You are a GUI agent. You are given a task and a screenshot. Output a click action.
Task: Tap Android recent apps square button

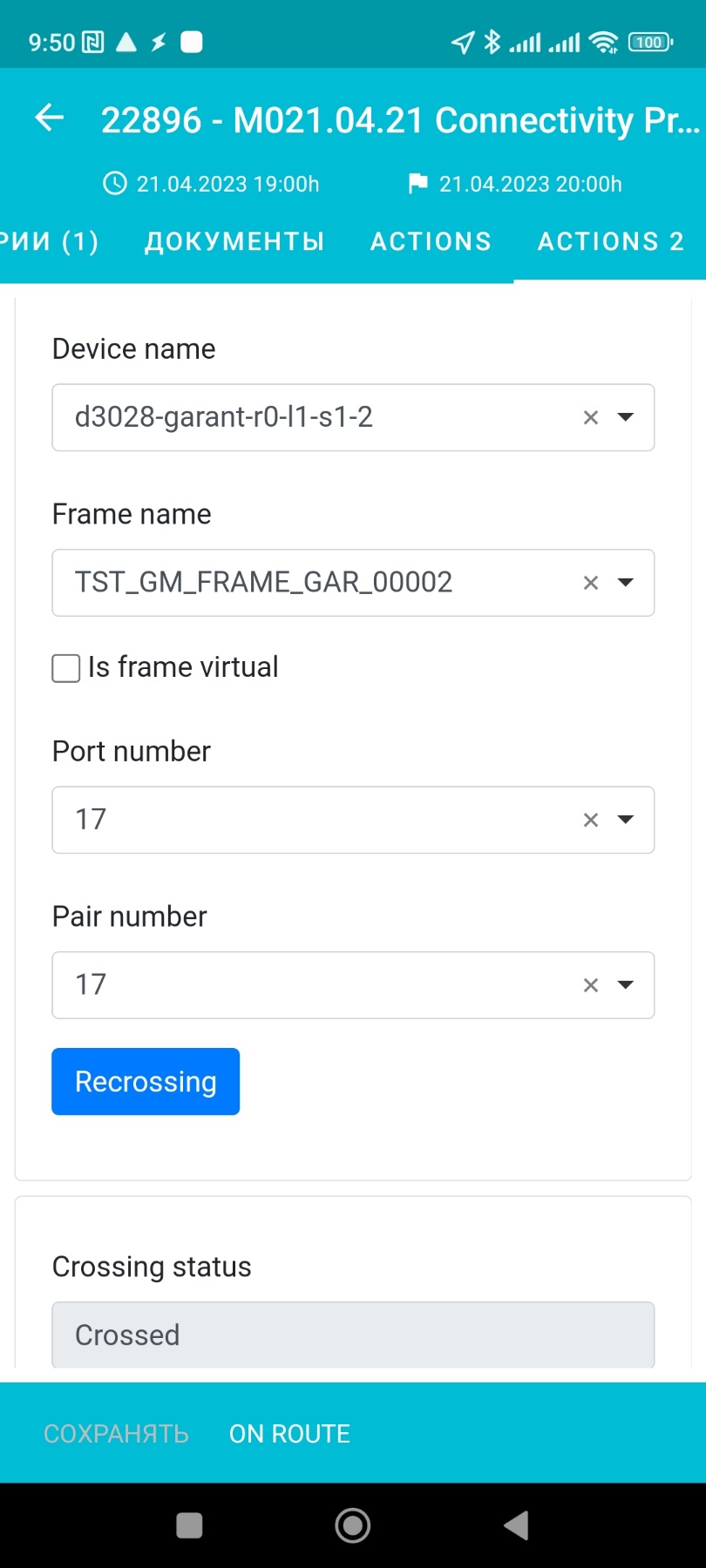(x=189, y=1525)
